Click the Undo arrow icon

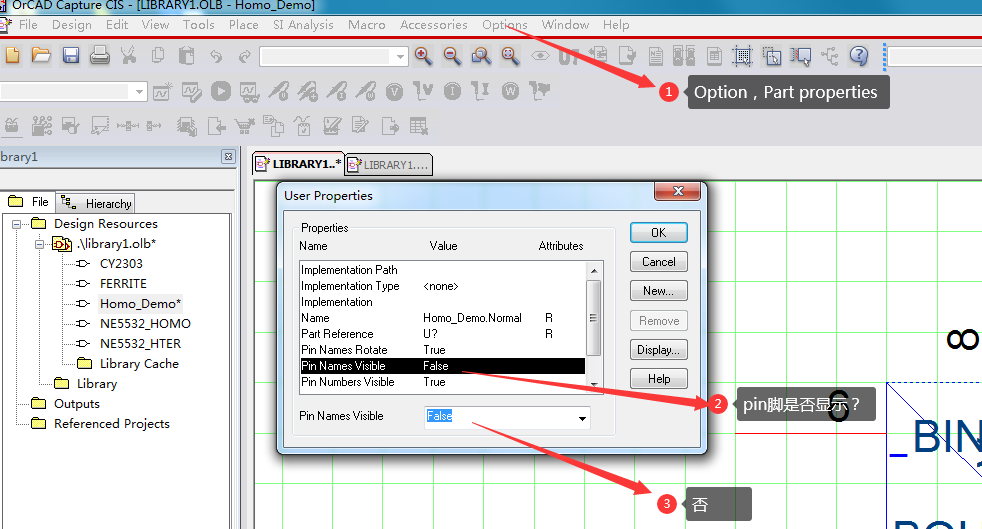216,56
